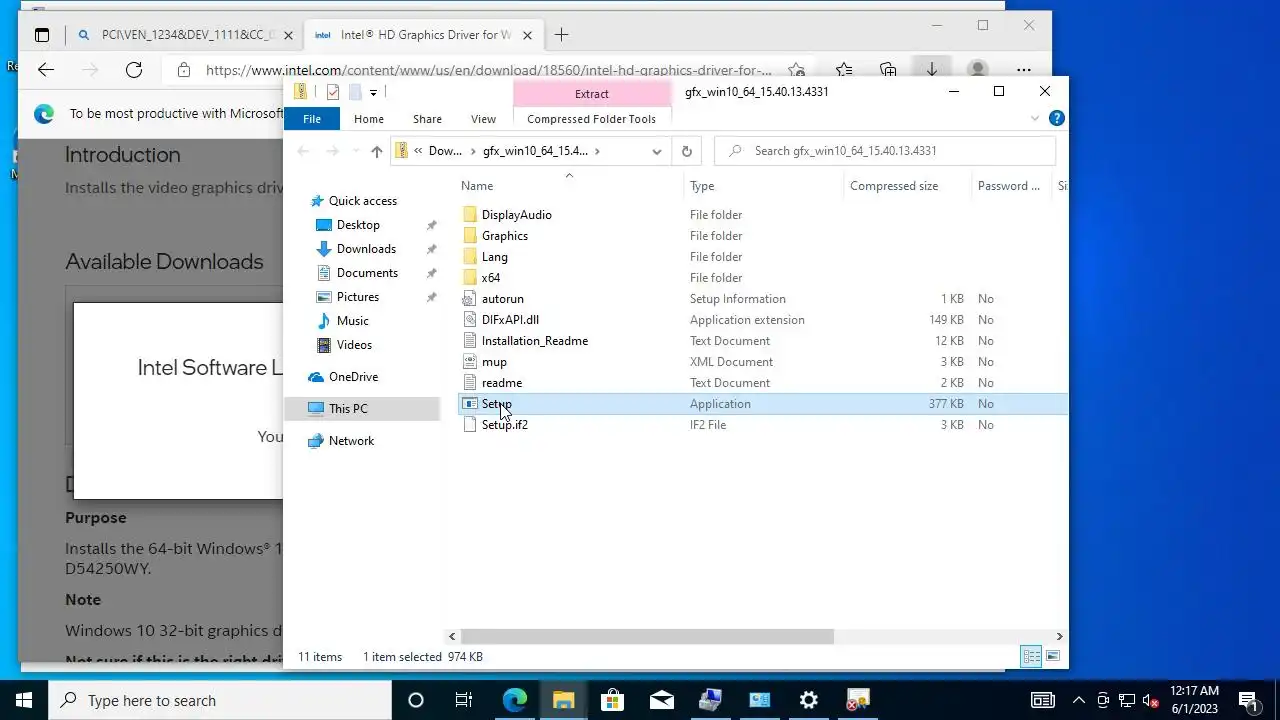Switch to the Home ribbon tab
1280x720 pixels.
pos(369,119)
